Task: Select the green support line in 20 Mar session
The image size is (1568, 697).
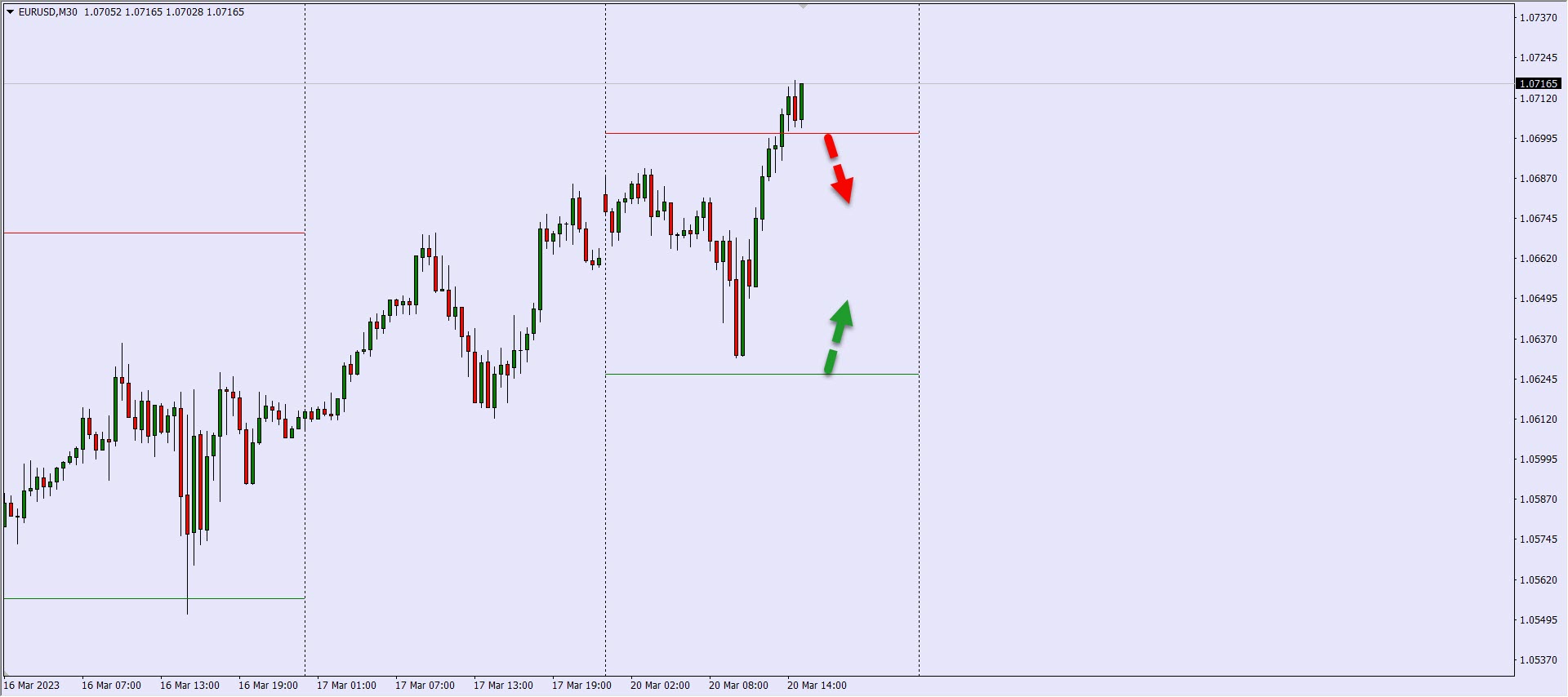Action: click(x=762, y=375)
